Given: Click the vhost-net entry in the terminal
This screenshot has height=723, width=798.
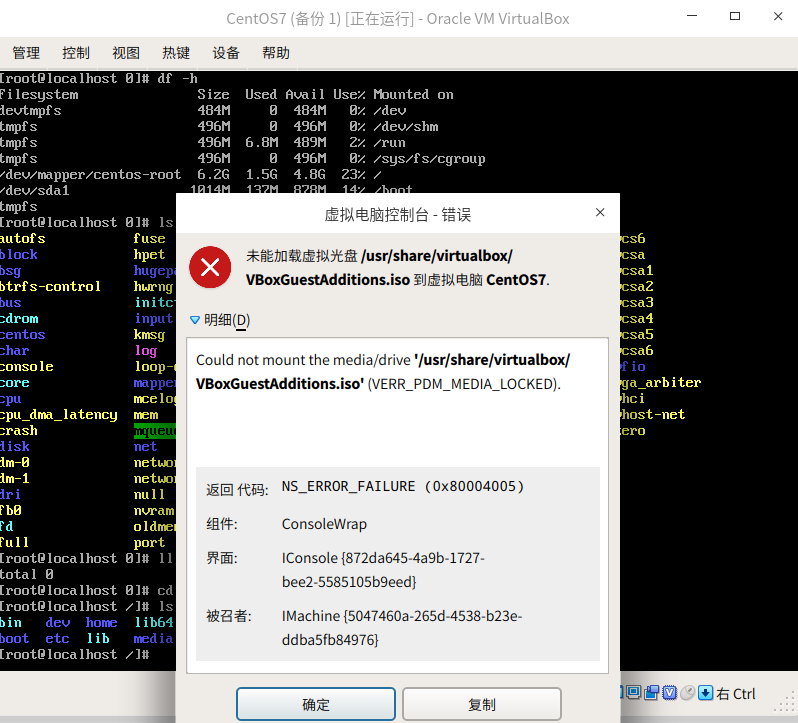Looking at the screenshot, I should coord(652,415).
